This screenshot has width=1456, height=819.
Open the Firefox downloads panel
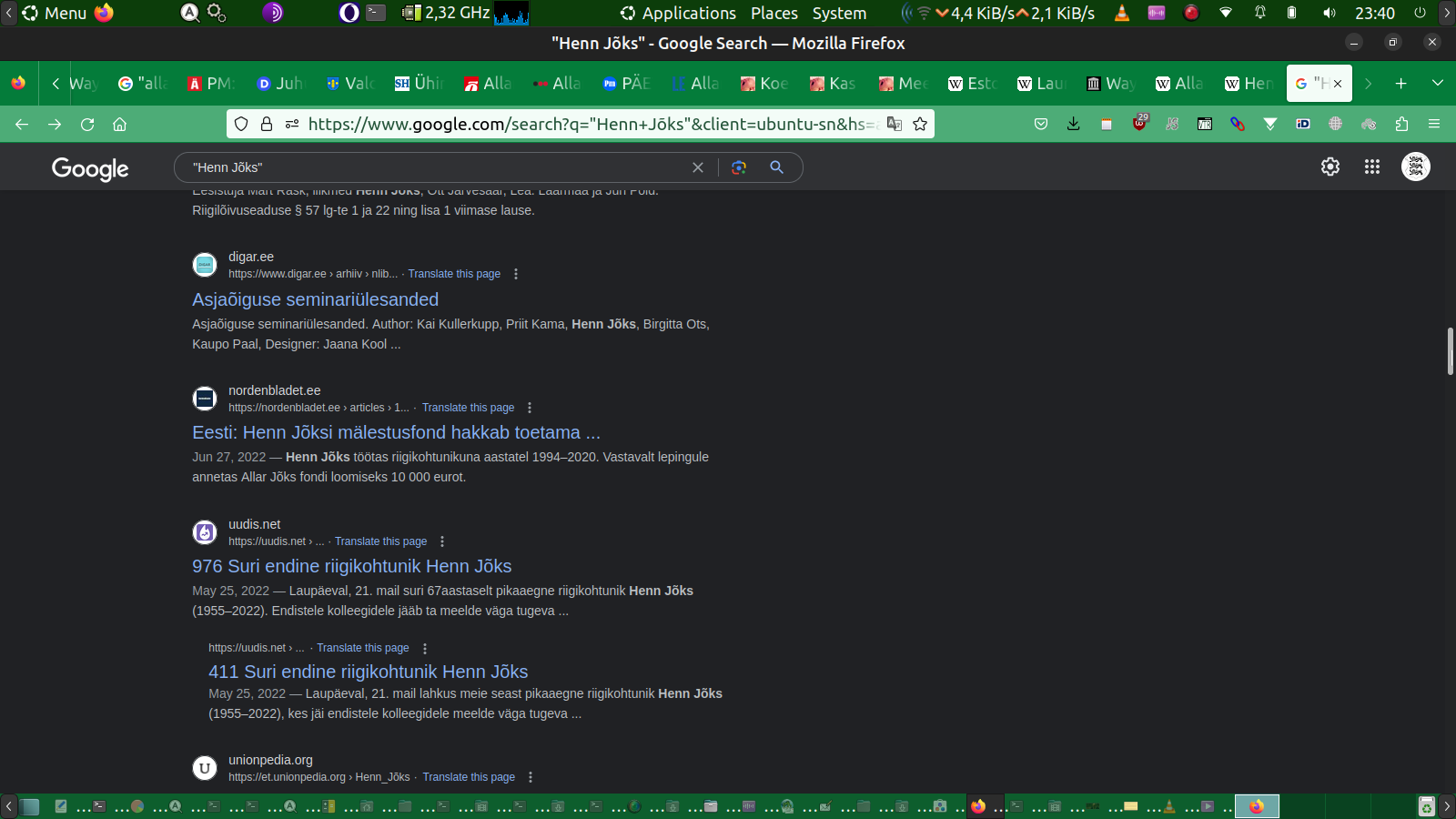click(x=1074, y=124)
